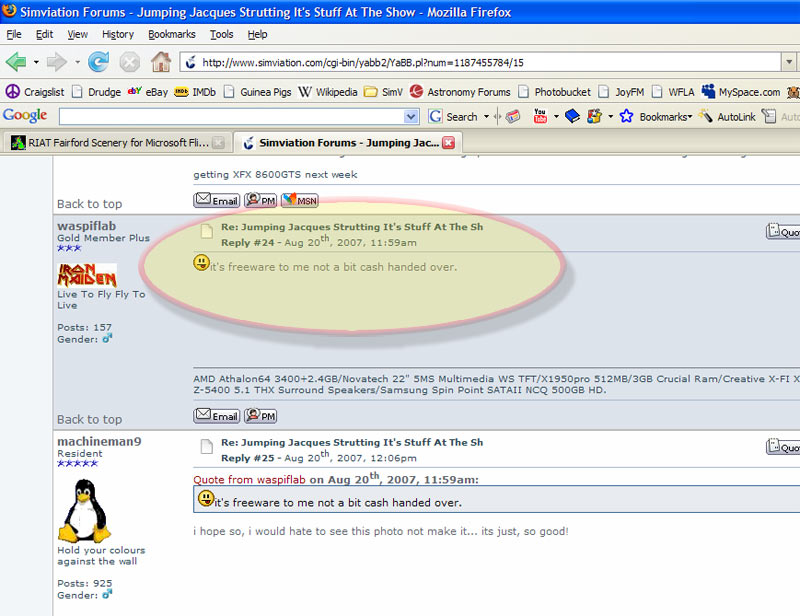
Task: Open the YouTube icon dropdown arrow
Action: pyautogui.click(x=556, y=117)
